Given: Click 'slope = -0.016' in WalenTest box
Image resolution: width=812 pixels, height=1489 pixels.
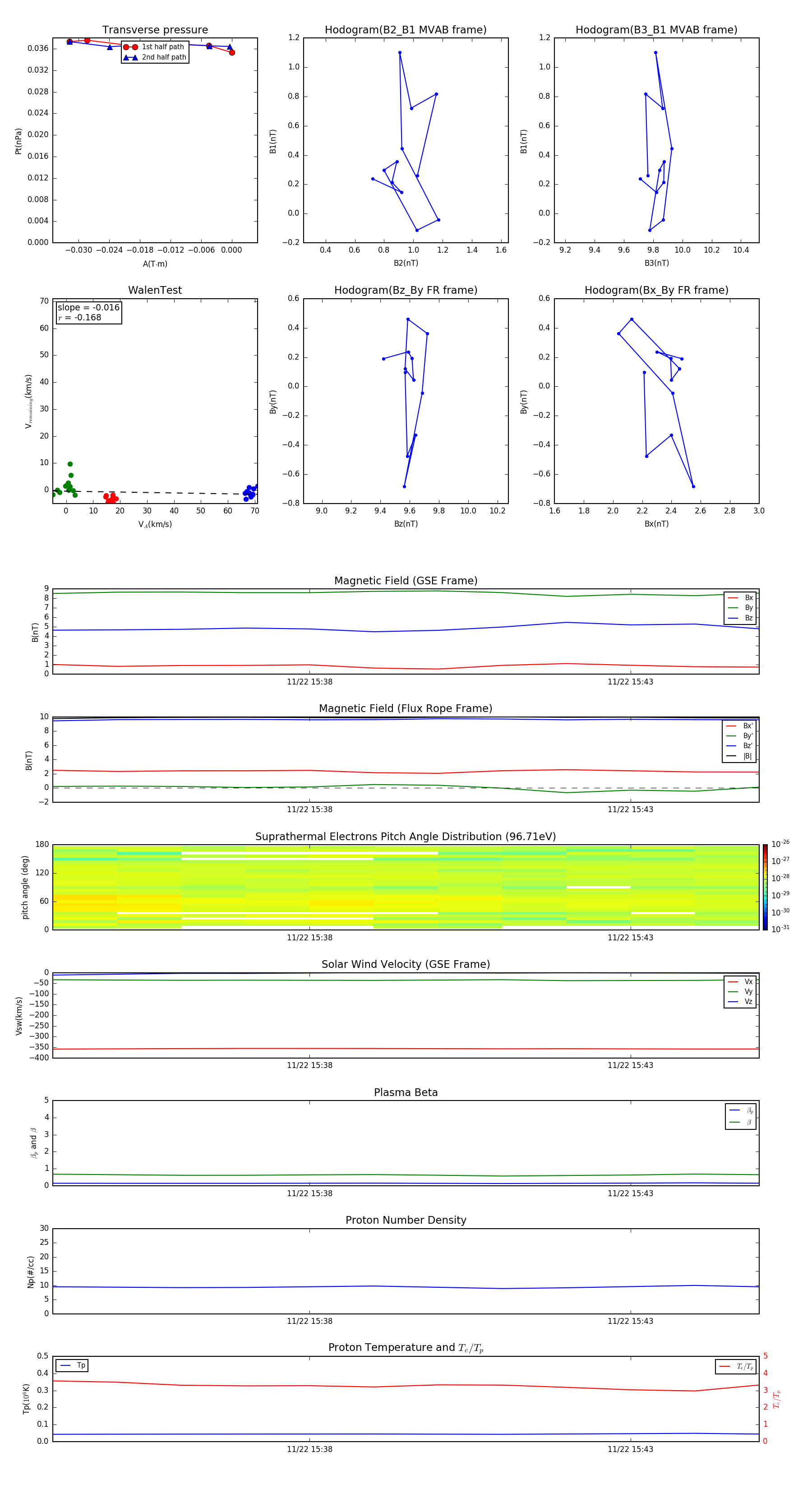Looking at the screenshot, I should [88, 308].
